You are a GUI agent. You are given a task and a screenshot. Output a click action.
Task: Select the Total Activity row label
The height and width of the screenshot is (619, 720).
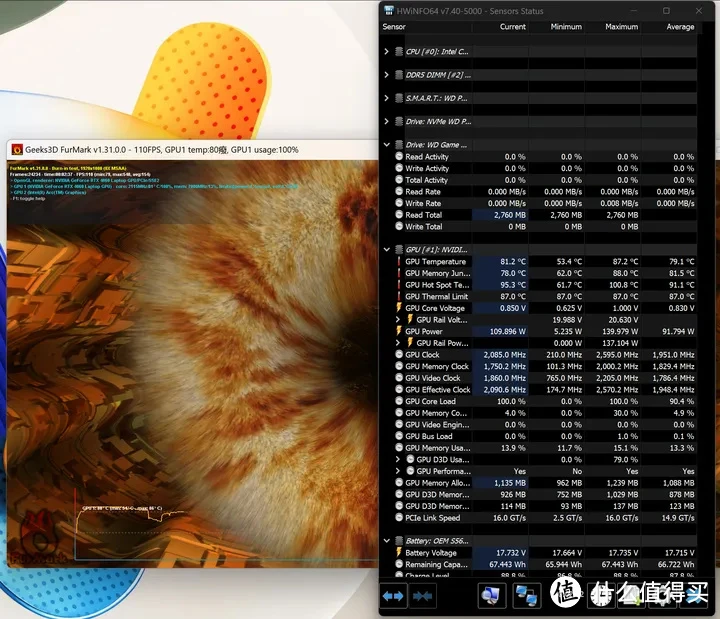pyautogui.click(x=426, y=180)
